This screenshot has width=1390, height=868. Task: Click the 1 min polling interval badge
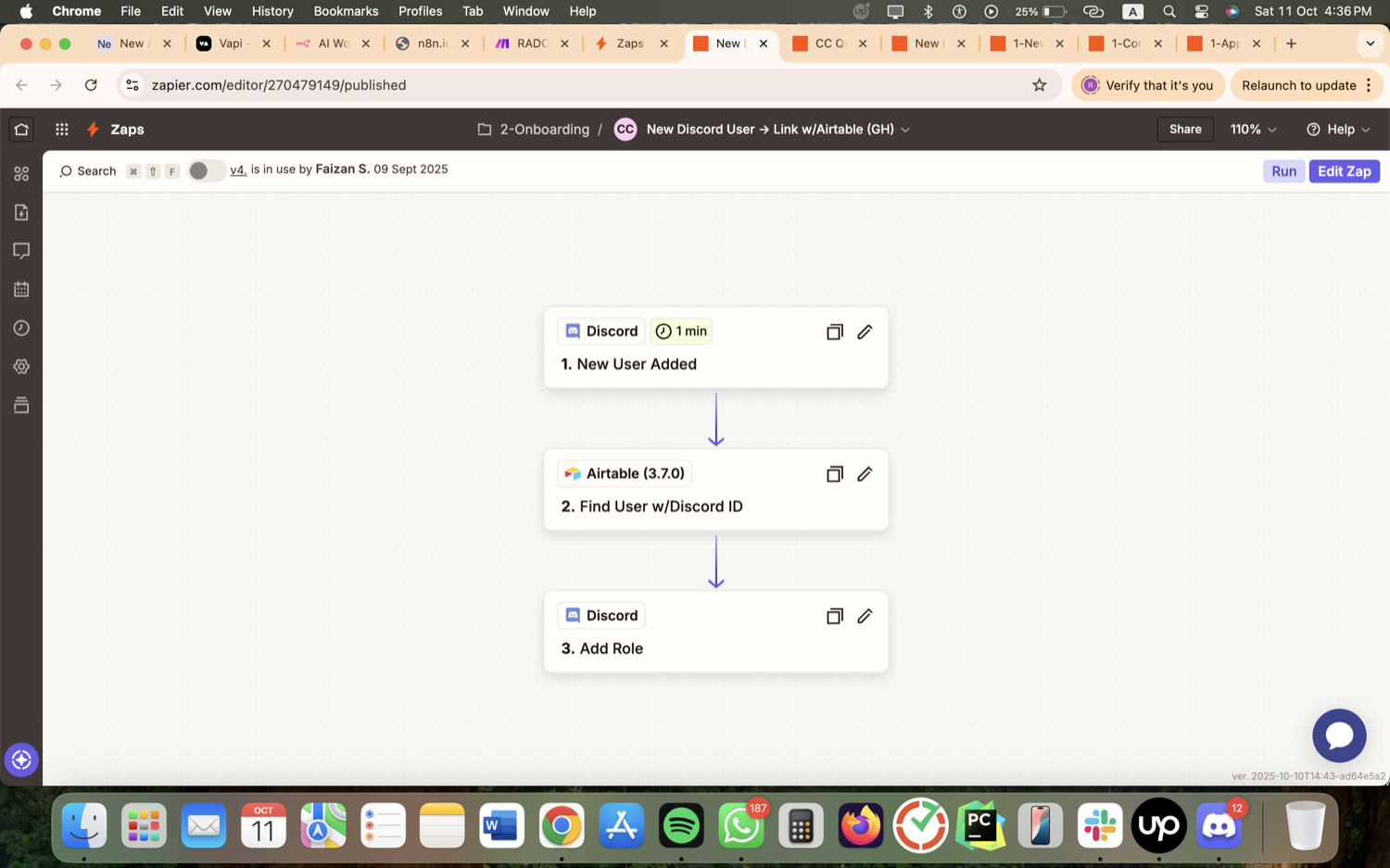681,332
